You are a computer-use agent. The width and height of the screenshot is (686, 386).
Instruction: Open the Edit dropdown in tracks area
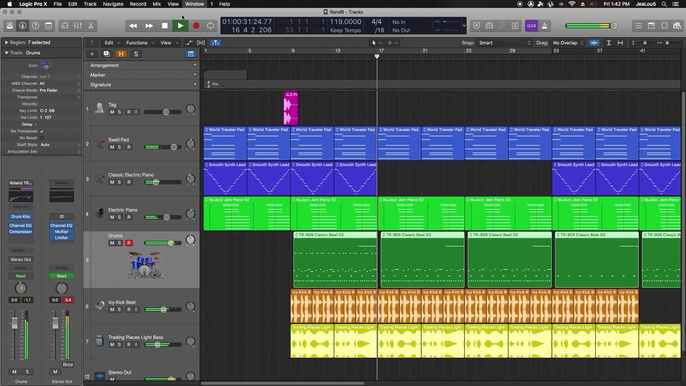pos(112,43)
